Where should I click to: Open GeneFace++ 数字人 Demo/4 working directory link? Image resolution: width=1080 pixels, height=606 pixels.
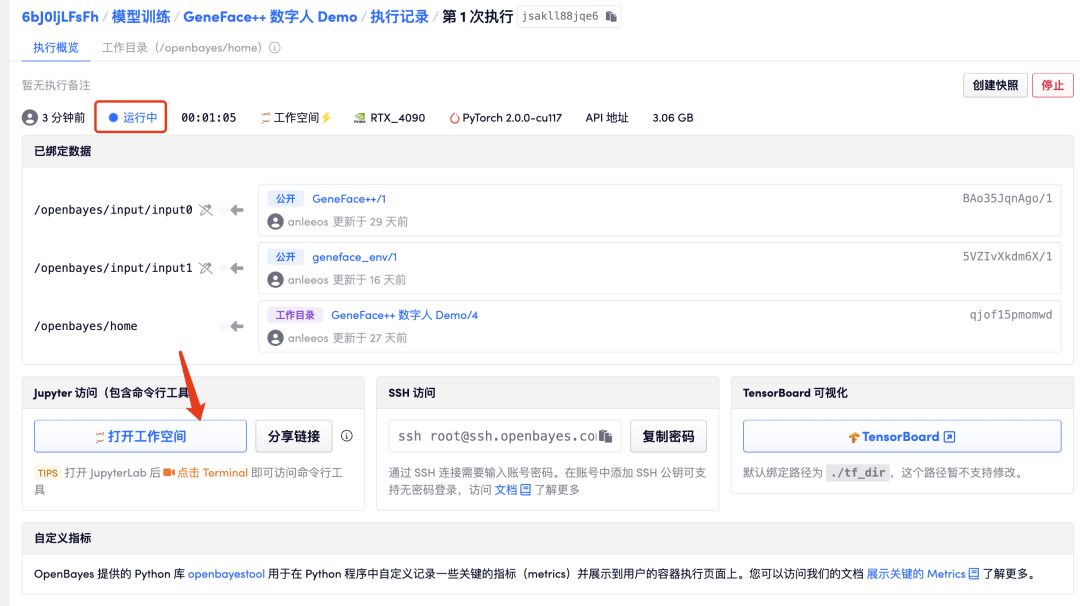(x=404, y=315)
